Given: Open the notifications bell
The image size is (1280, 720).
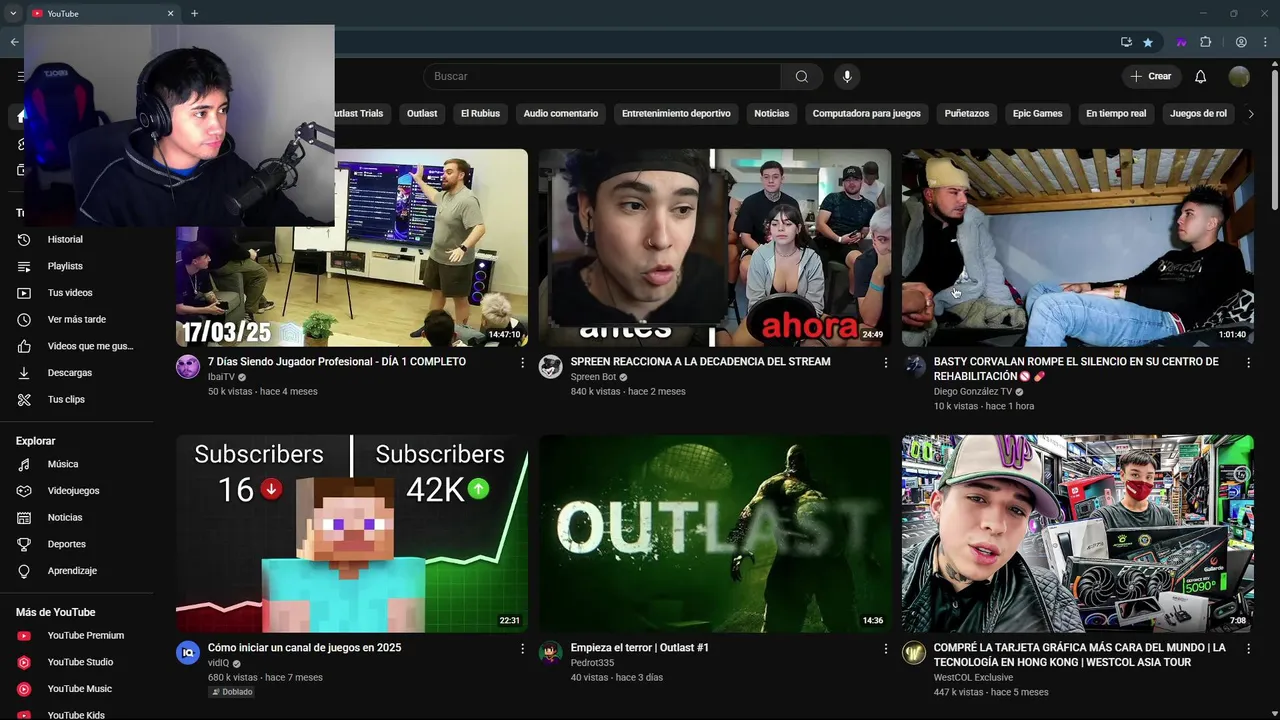Looking at the screenshot, I should (x=1201, y=77).
